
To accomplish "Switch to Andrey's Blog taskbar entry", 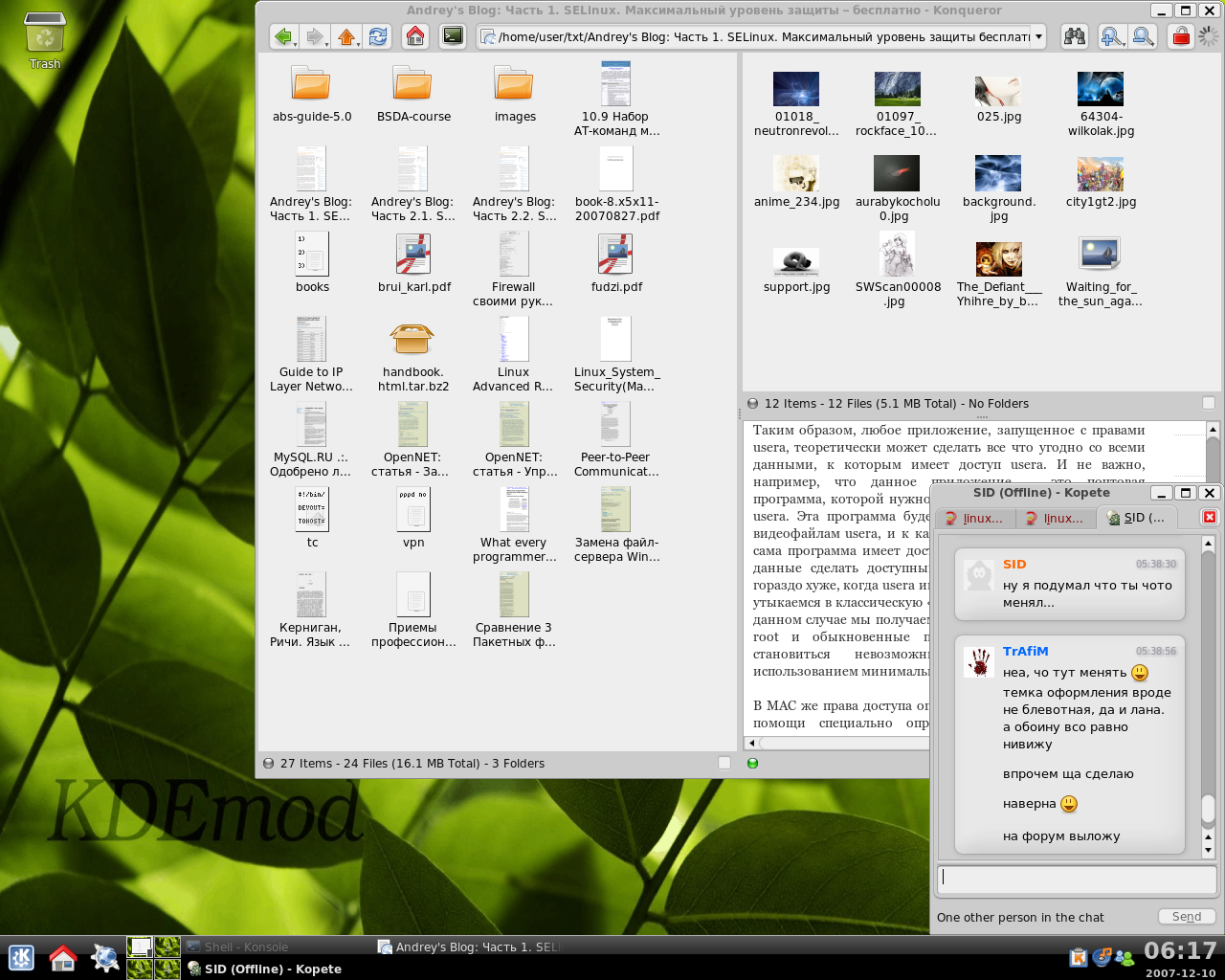I will pos(469,947).
